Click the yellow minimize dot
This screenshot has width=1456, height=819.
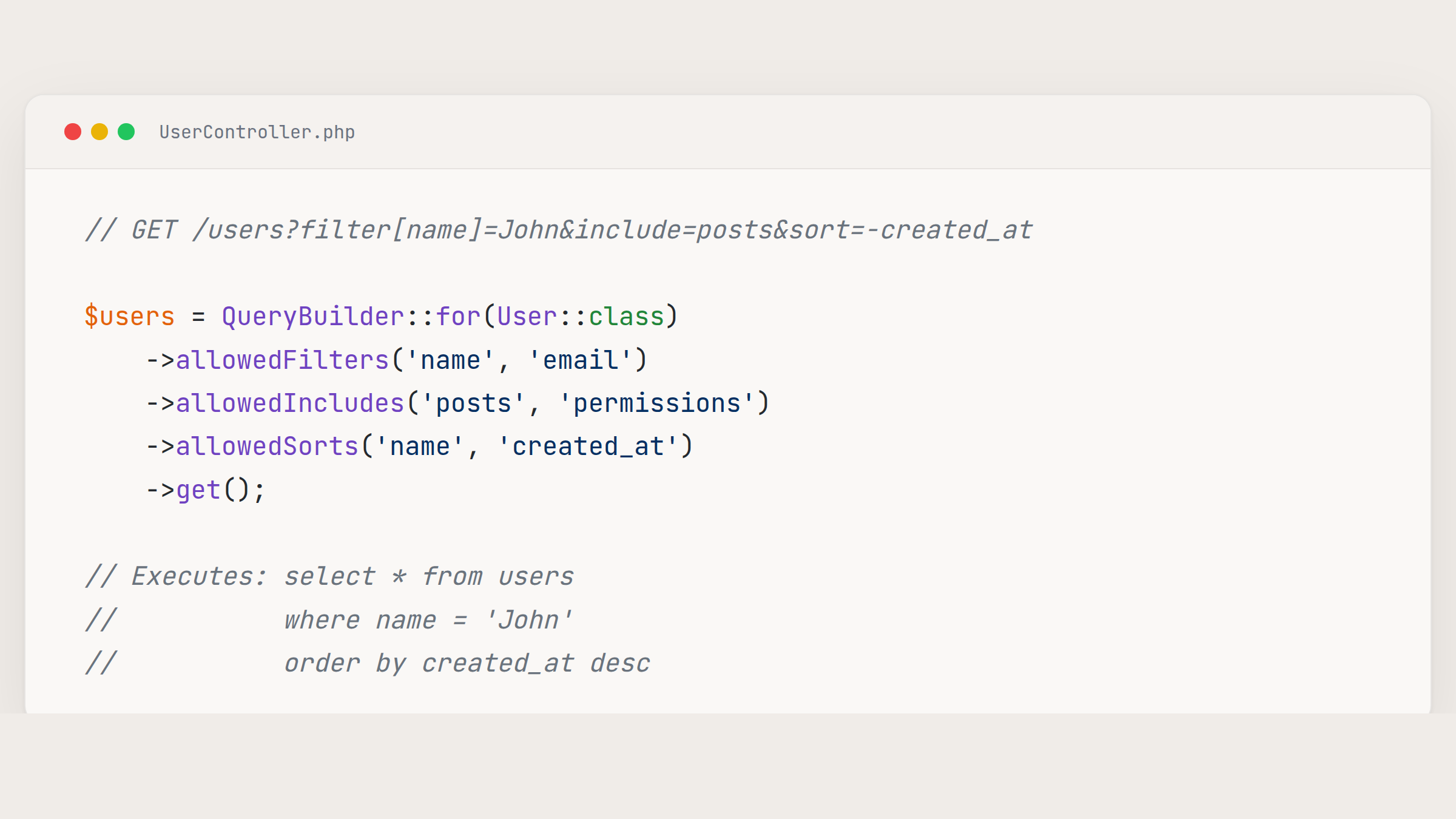(99, 132)
